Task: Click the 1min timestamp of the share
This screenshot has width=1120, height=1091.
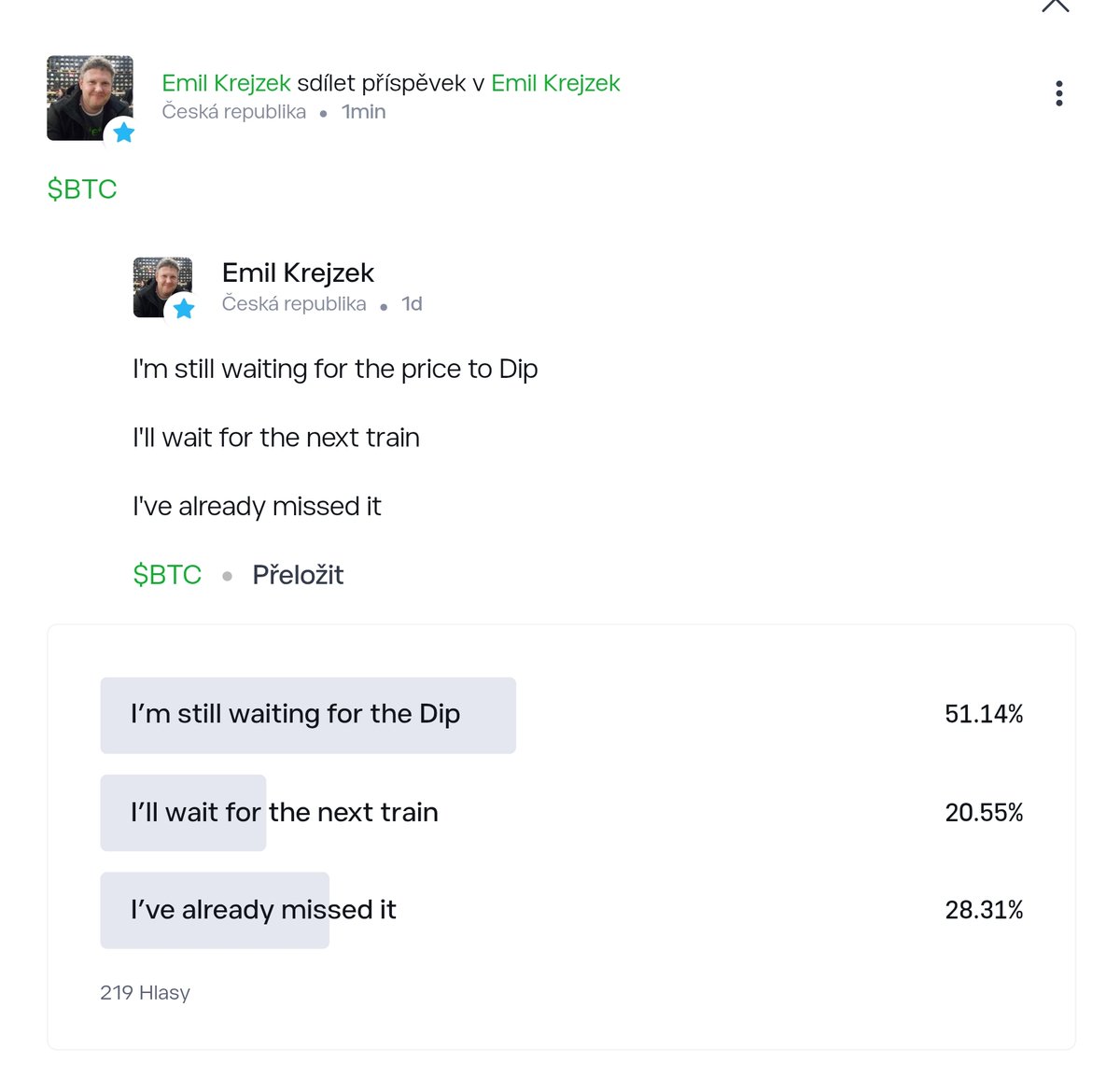Action: [363, 112]
